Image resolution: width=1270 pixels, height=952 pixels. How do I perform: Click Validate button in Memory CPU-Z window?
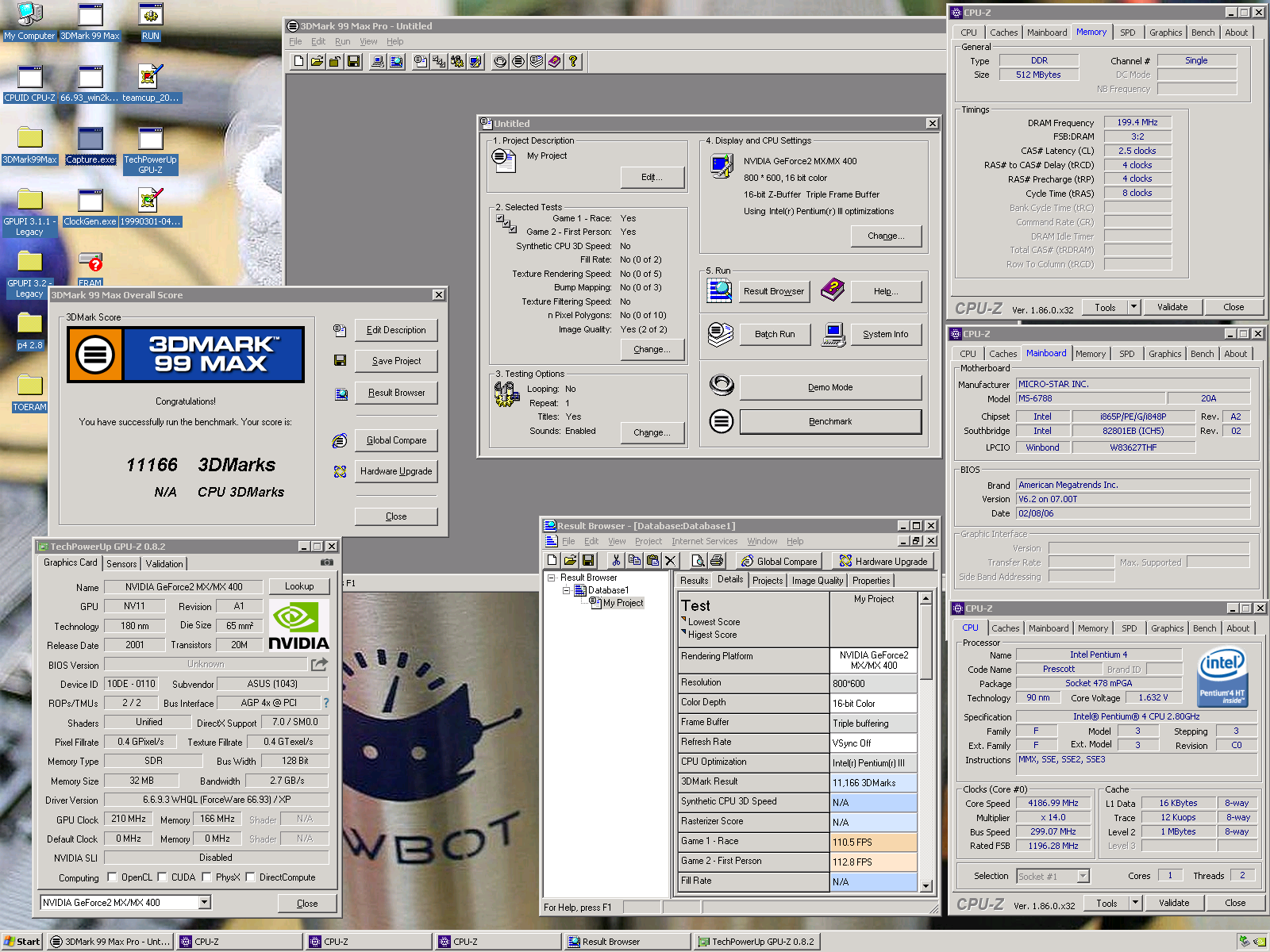[x=1172, y=307]
